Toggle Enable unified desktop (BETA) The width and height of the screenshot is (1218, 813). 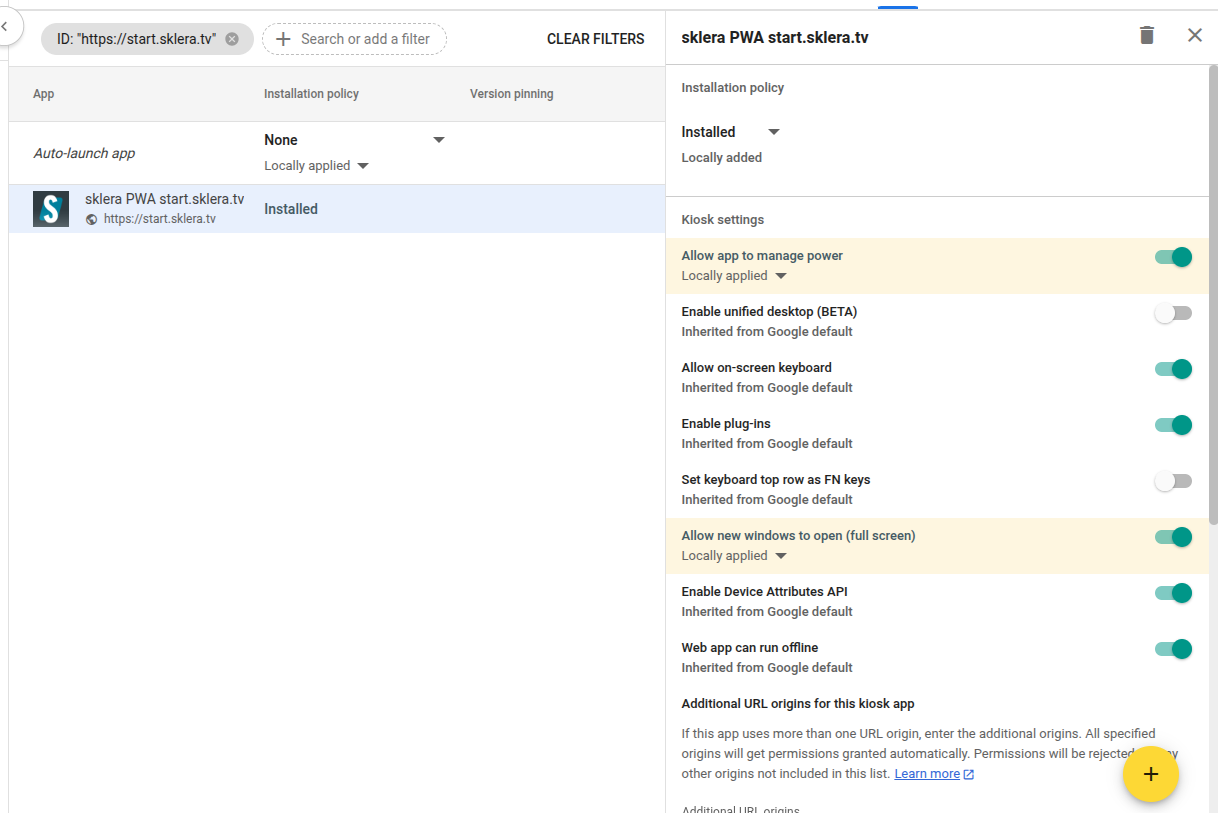1173,313
